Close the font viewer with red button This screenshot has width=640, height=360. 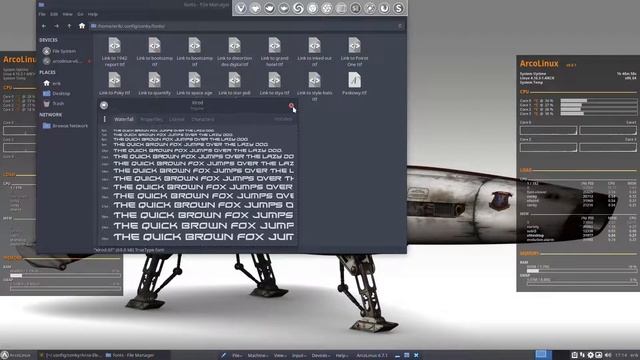pyautogui.click(x=291, y=106)
